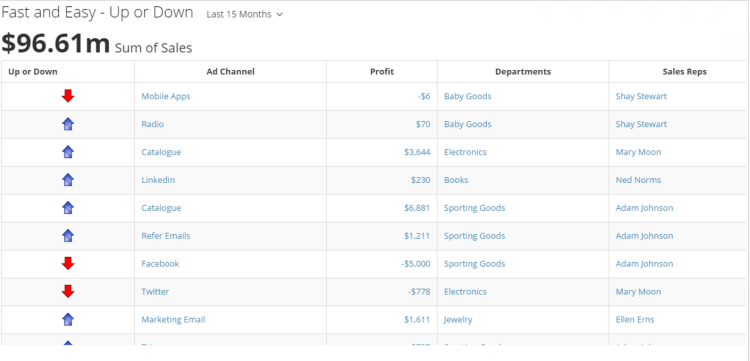Click the $96.61m Sum of Sales total
This screenshot has height=361, width=750.
(x=97, y=44)
